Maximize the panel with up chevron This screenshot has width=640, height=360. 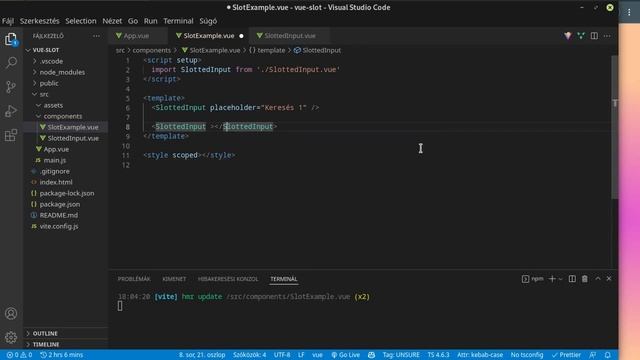pyautogui.click(x=598, y=279)
